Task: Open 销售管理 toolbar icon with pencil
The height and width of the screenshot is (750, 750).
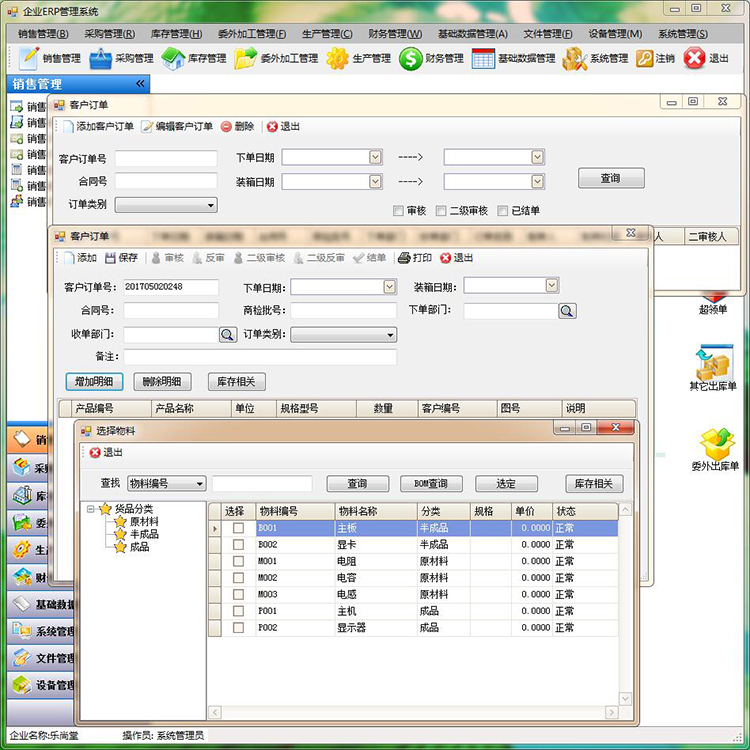Action: [x=29, y=58]
